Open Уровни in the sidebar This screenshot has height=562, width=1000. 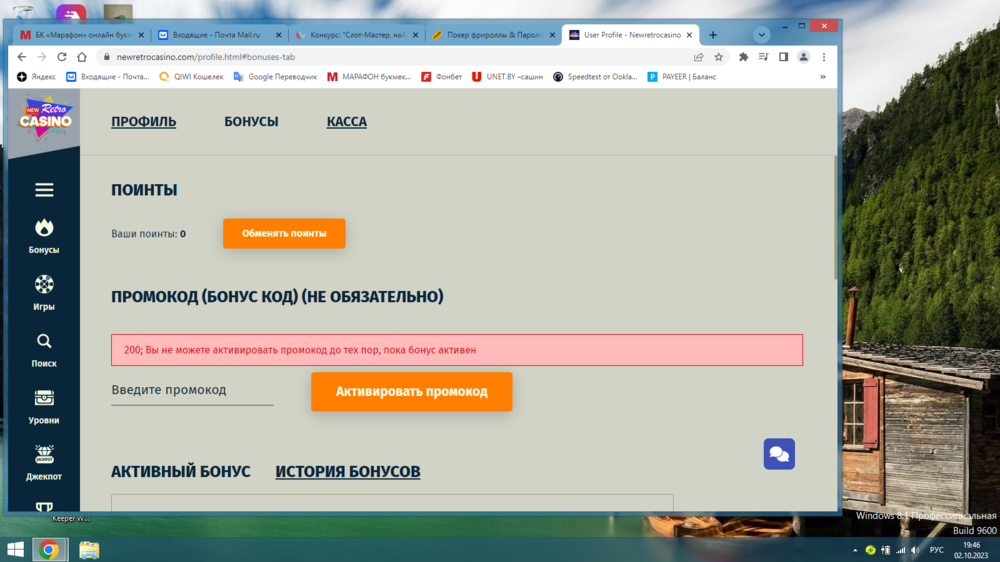coord(44,399)
